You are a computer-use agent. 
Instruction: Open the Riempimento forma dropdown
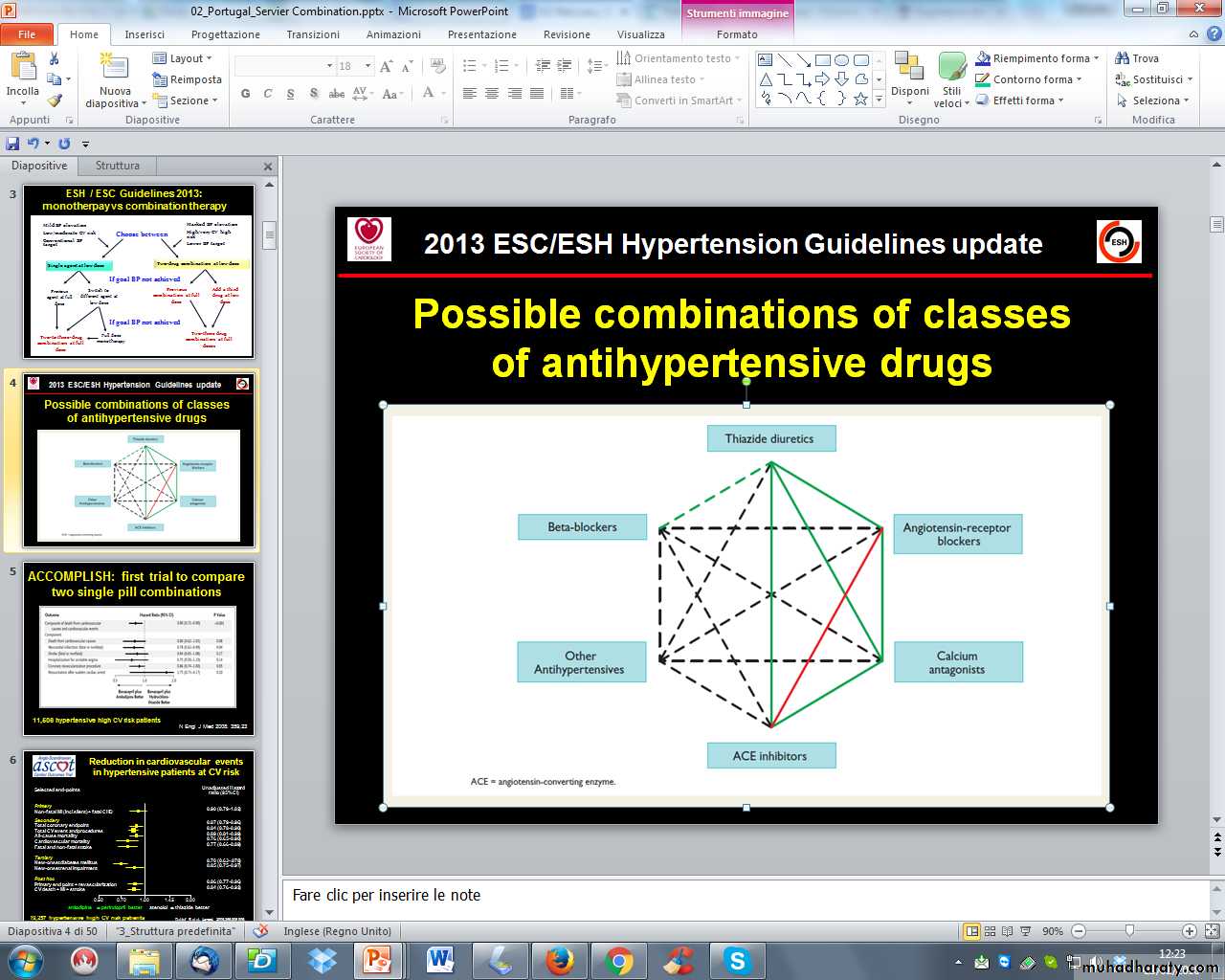[1038, 58]
